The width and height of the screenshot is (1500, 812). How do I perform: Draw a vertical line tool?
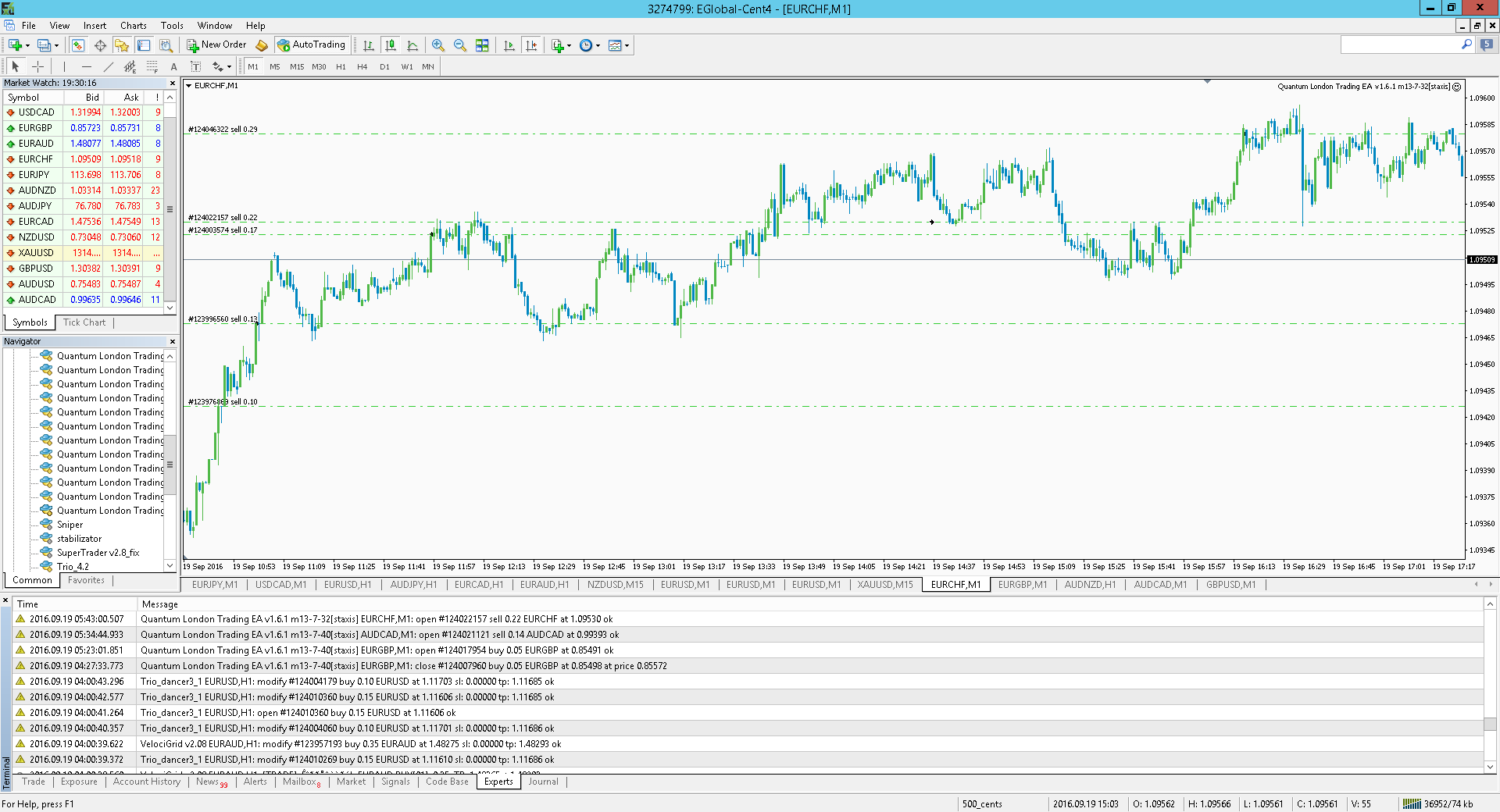pyautogui.click(x=65, y=66)
